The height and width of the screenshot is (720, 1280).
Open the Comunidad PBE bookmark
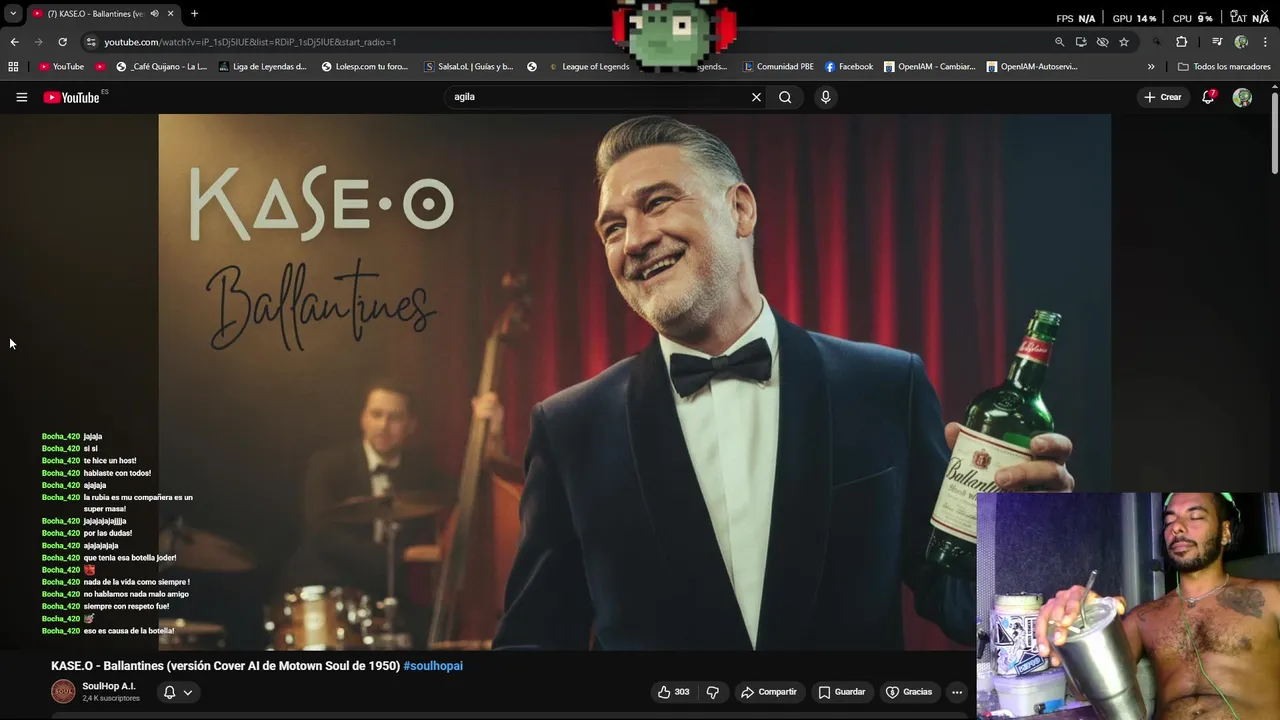click(x=778, y=67)
